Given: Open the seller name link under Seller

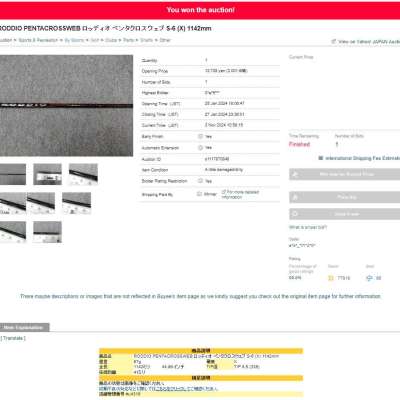Looking at the screenshot, I should point(302,246).
